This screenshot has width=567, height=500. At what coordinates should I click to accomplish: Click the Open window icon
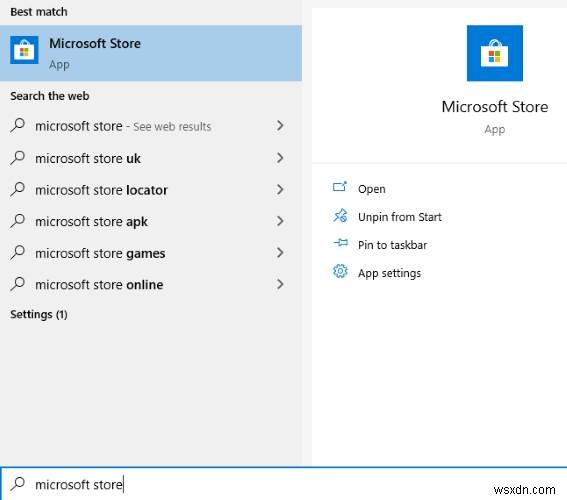pyautogui.click(x=340, y=187)
